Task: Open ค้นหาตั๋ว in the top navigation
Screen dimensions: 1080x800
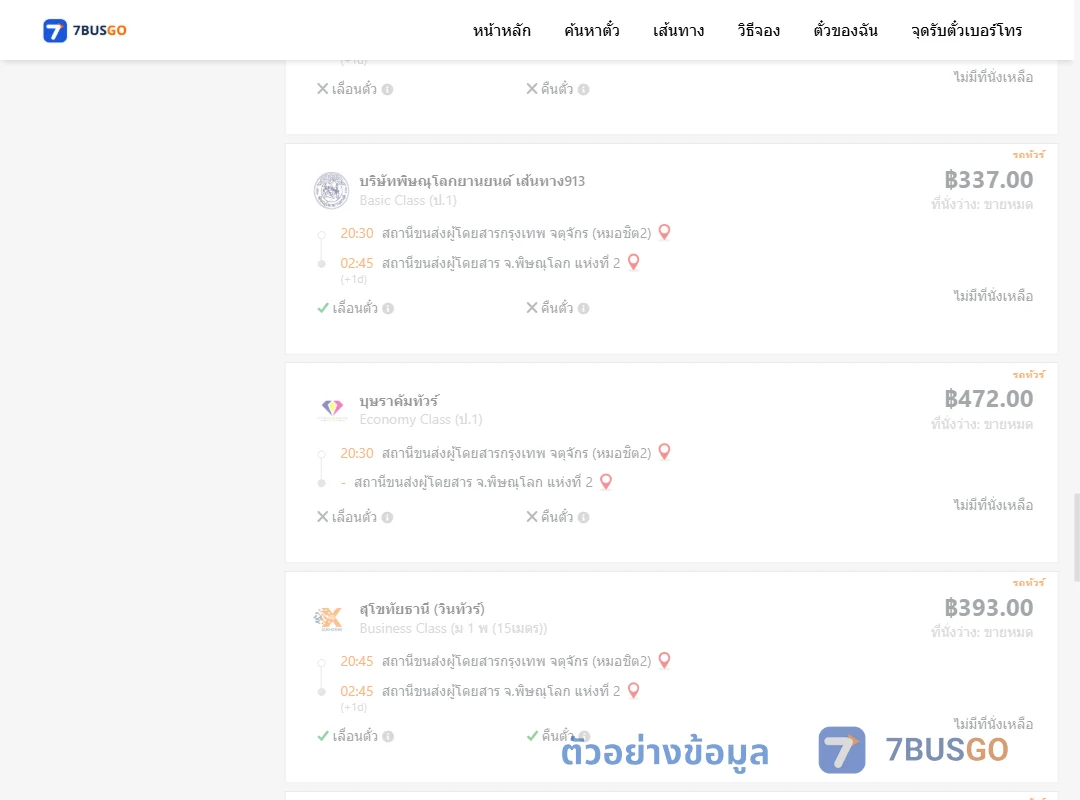Action: pyautogui.click(x=592, y=30)
